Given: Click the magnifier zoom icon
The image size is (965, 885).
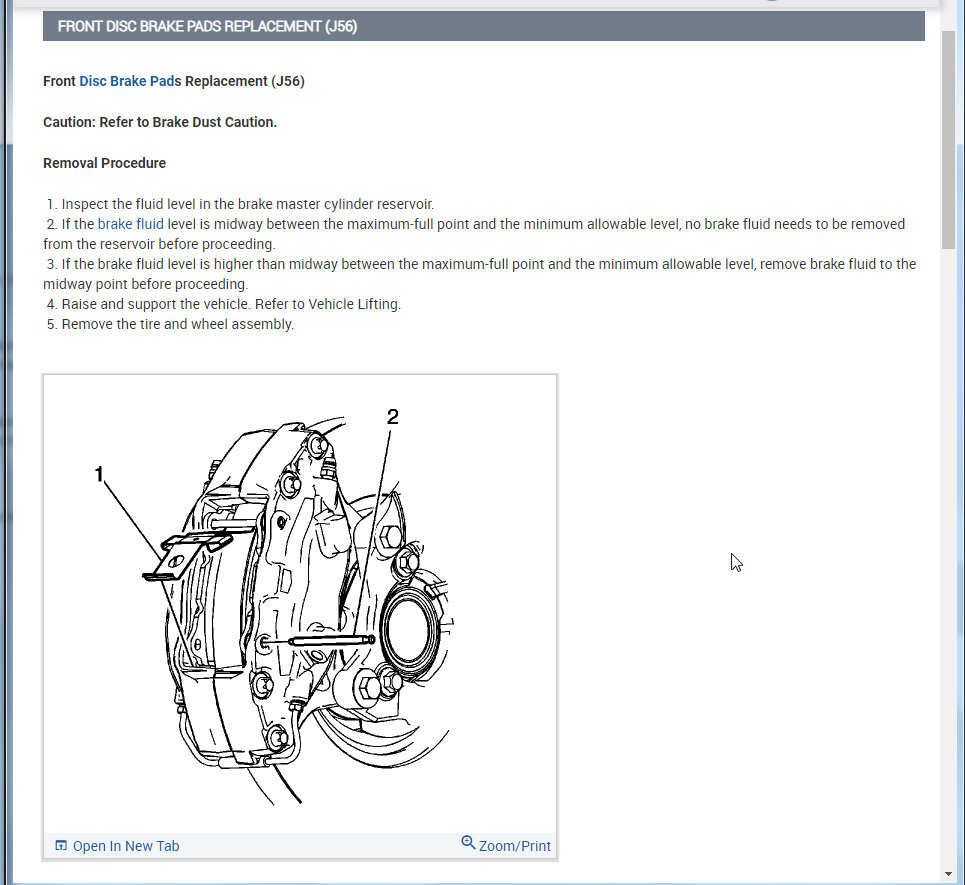Looking at the screenshot, I should coord(468,843).
